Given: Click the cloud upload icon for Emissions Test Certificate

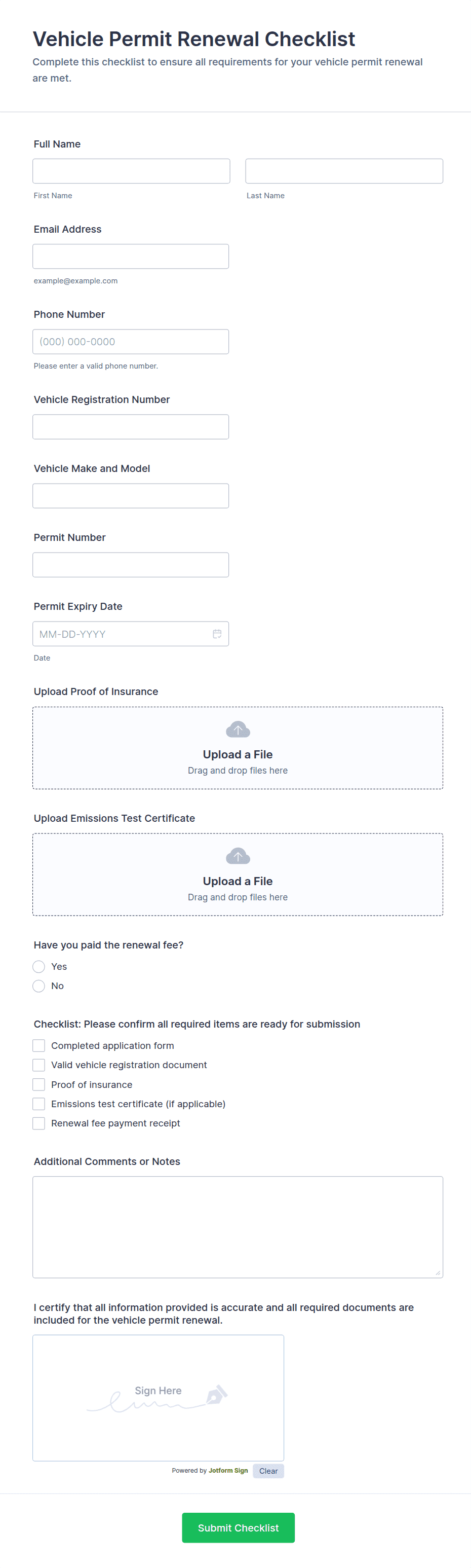Looking at the screenshot, I should tap(238, 856).
